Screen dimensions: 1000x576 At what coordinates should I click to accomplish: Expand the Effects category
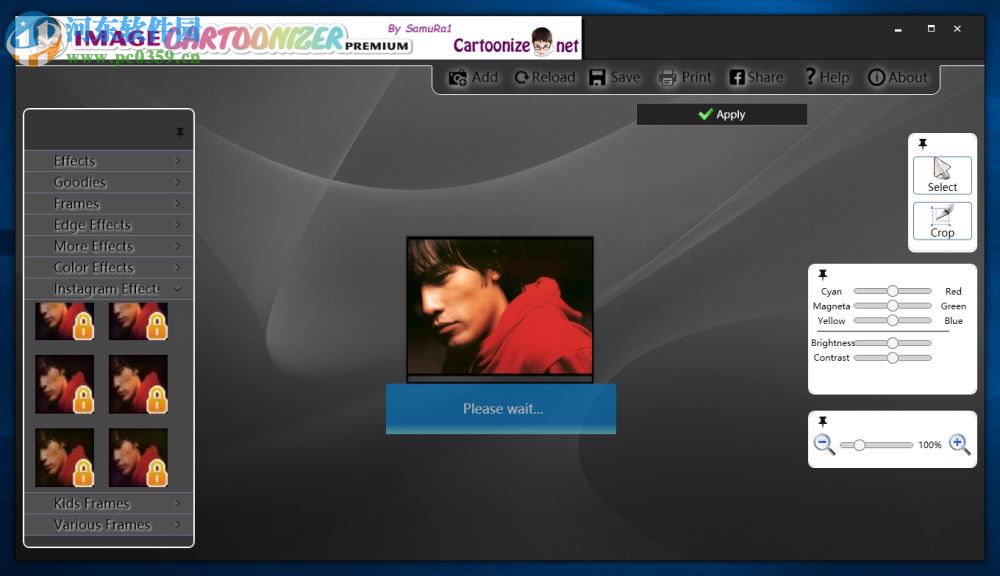pyautogui.click(x=109, y=161)
